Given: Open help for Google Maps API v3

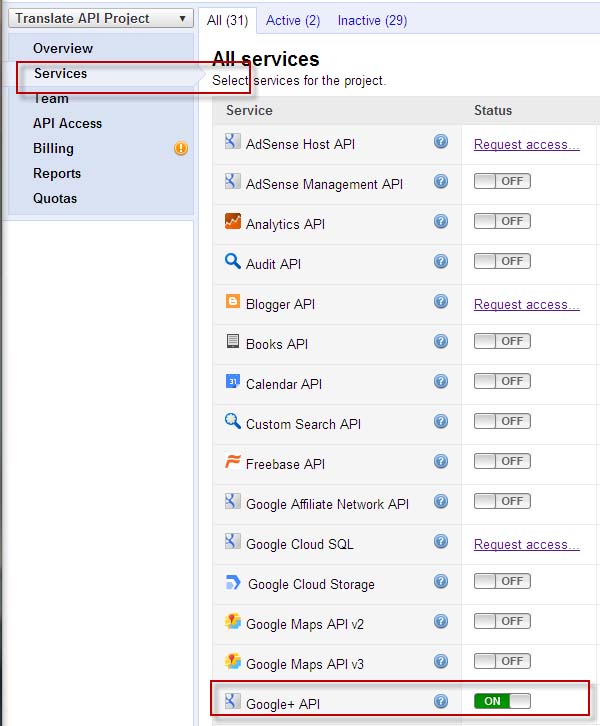Looking at the screenshot, I should (x=441, y=661).
